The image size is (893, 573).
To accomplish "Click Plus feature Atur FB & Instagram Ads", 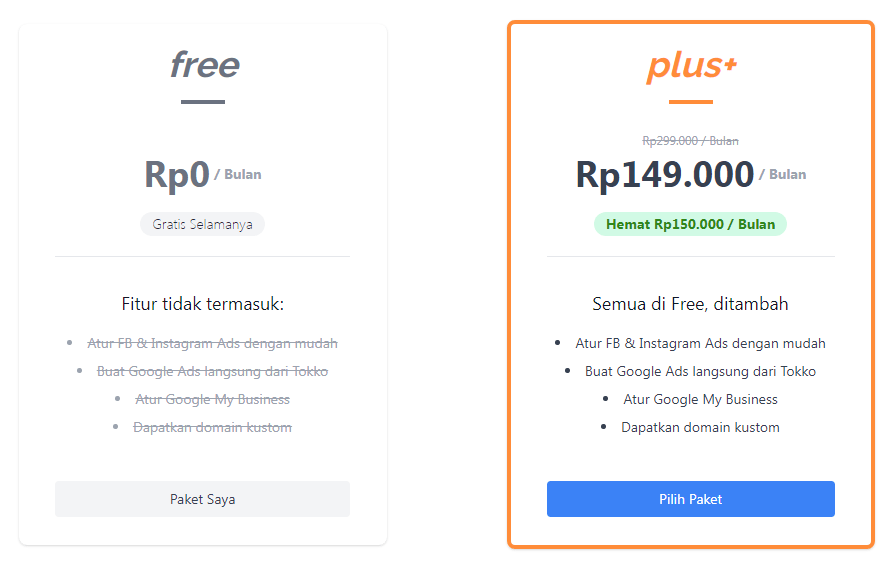I will coord(700,343).
